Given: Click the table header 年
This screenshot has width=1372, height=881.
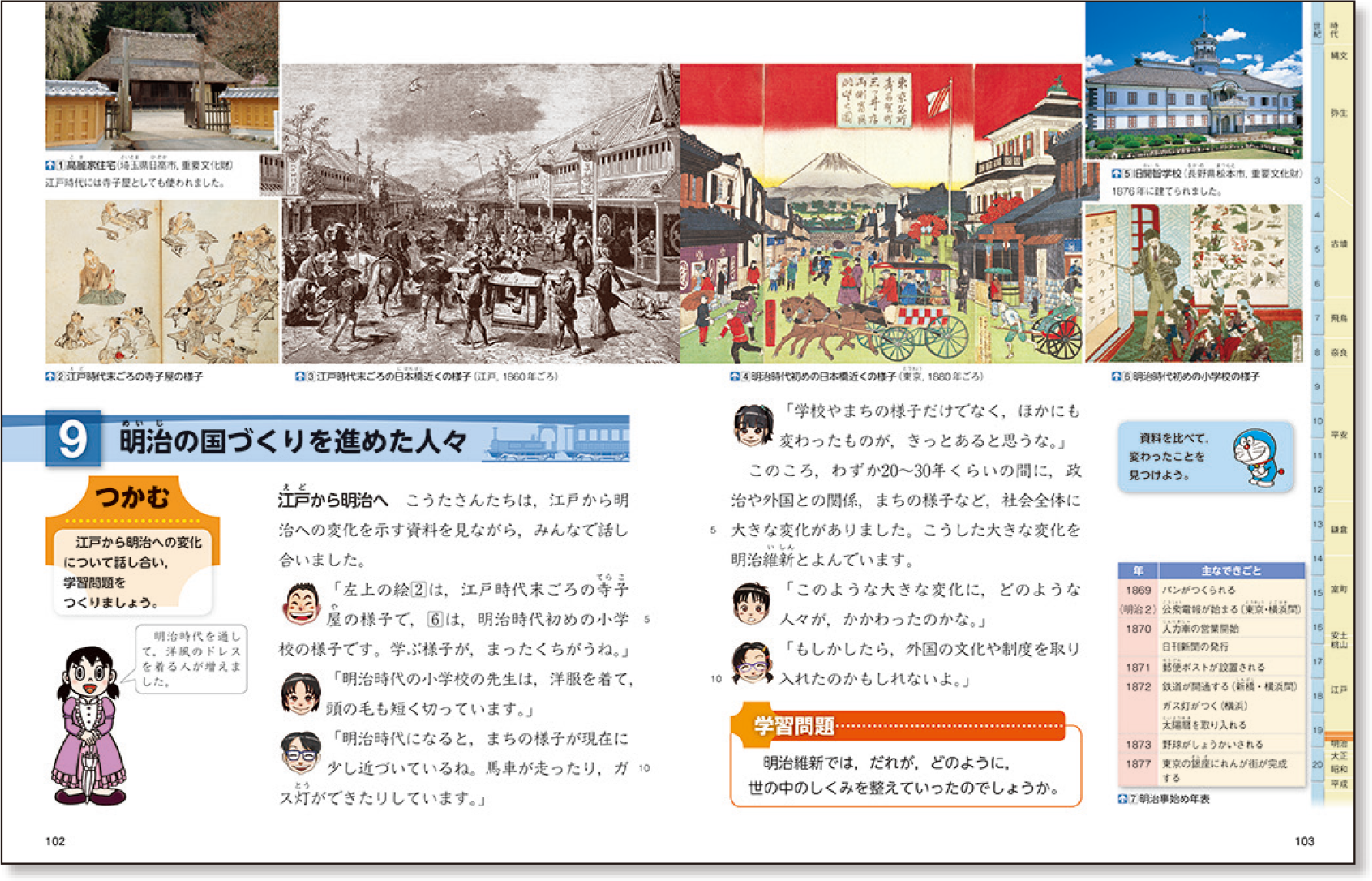Looking at the screenshot, I should (x=1138, y=571).
